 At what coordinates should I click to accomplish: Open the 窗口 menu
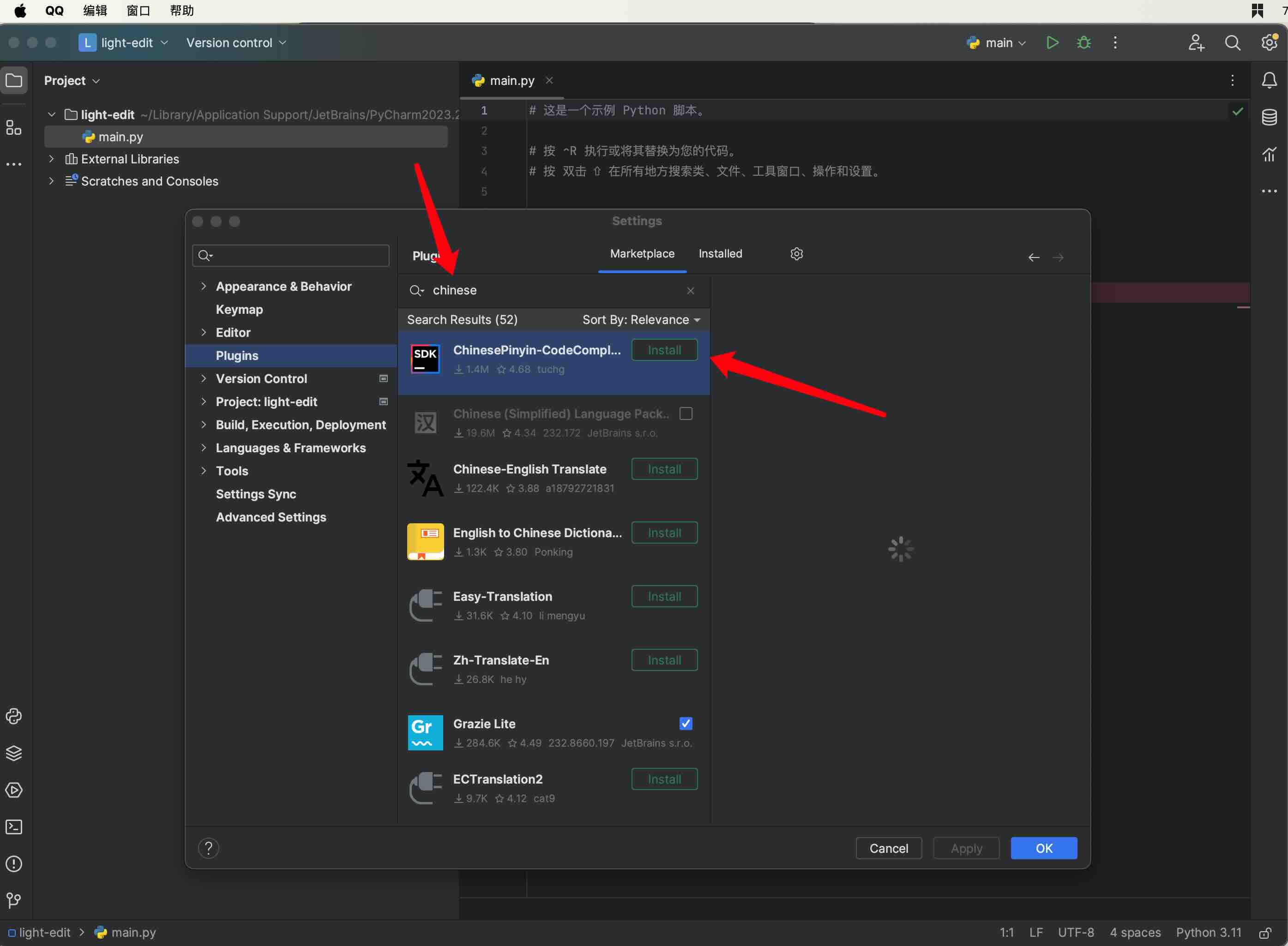[x=138, y=10]
